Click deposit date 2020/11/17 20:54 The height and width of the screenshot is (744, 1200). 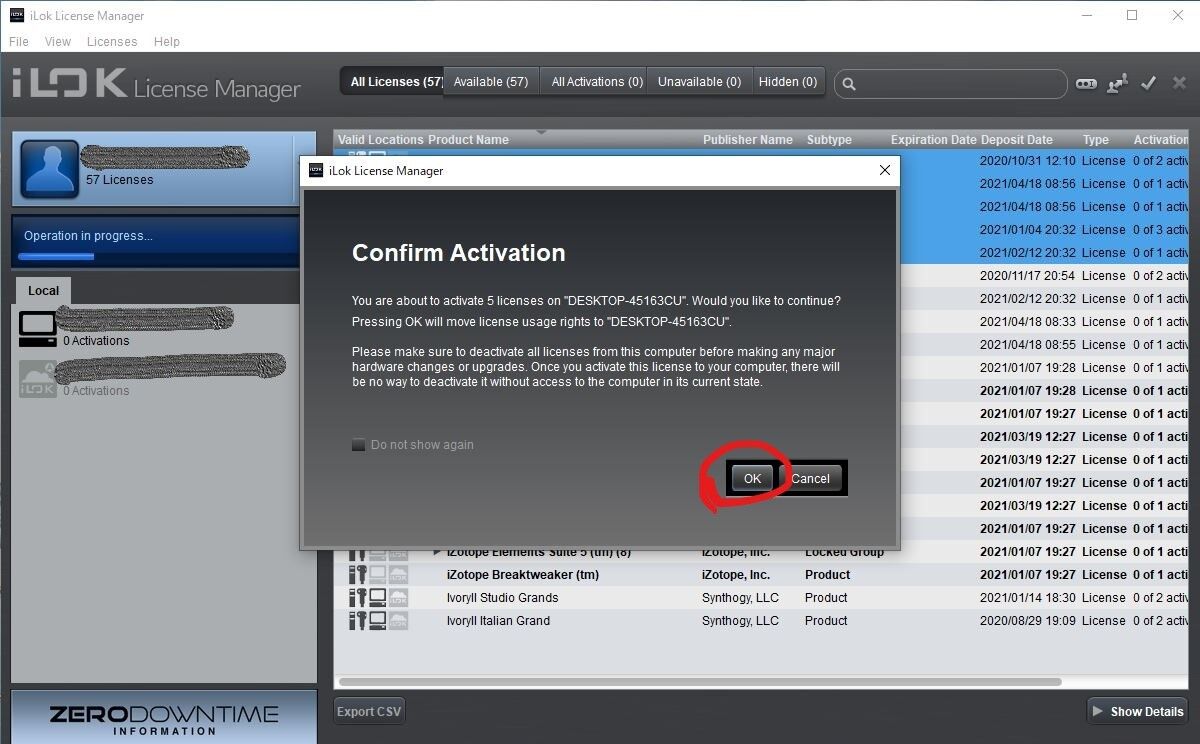[1027, 276]
